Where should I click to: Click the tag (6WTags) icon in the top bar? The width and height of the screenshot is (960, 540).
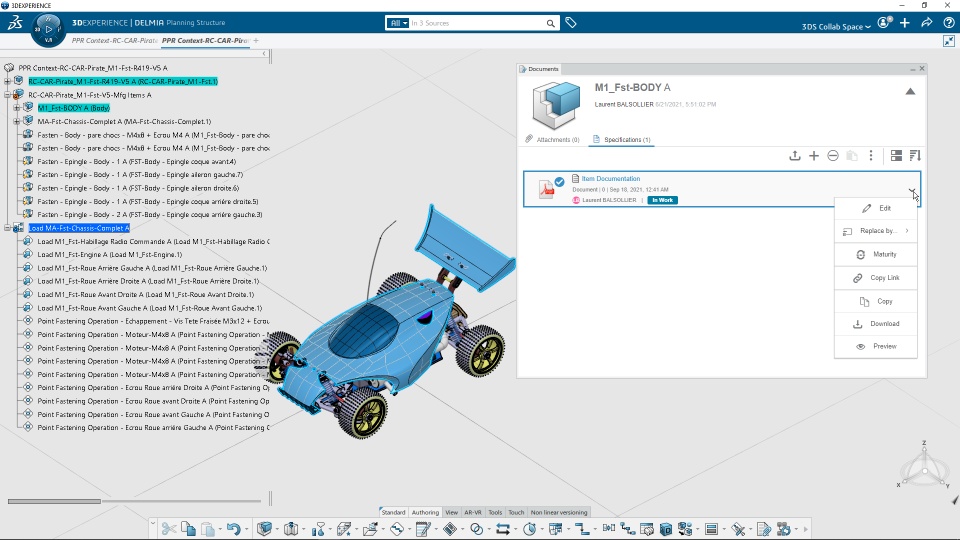pyautogui.click(x=571, y=23)
